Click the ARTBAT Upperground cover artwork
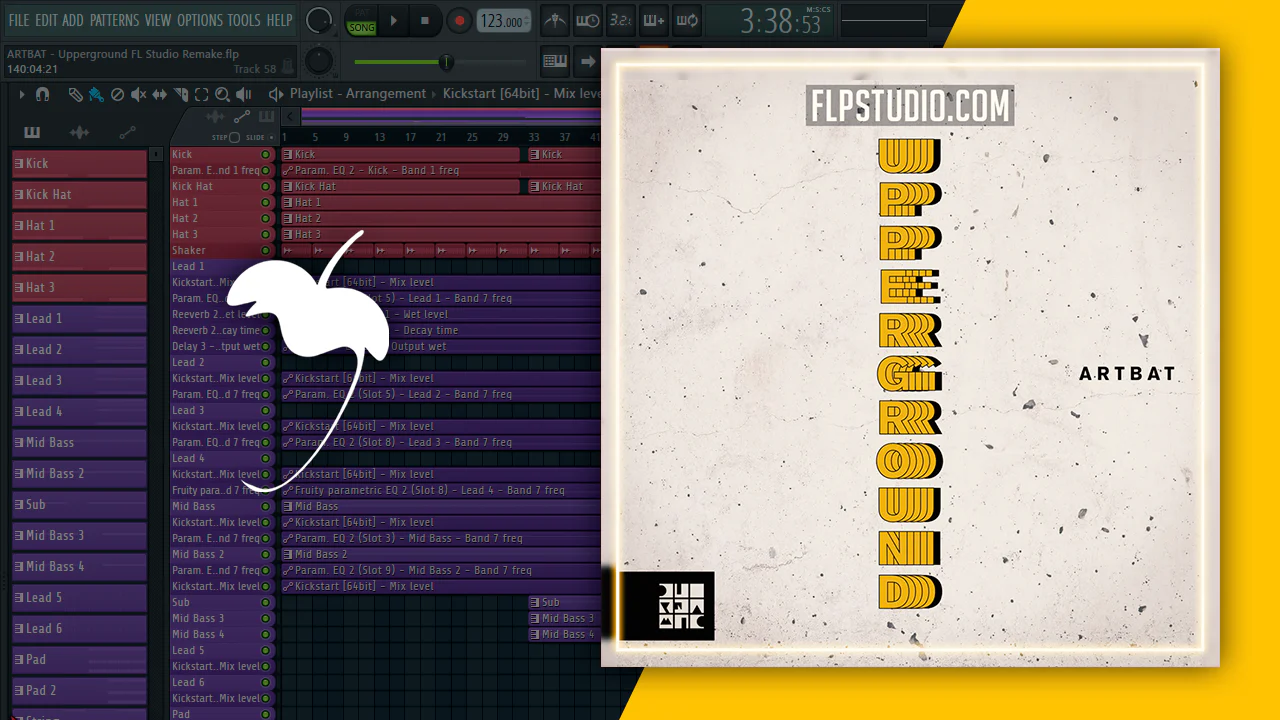The width and height of the screenshot is (1280, 720). coord(910,357)
